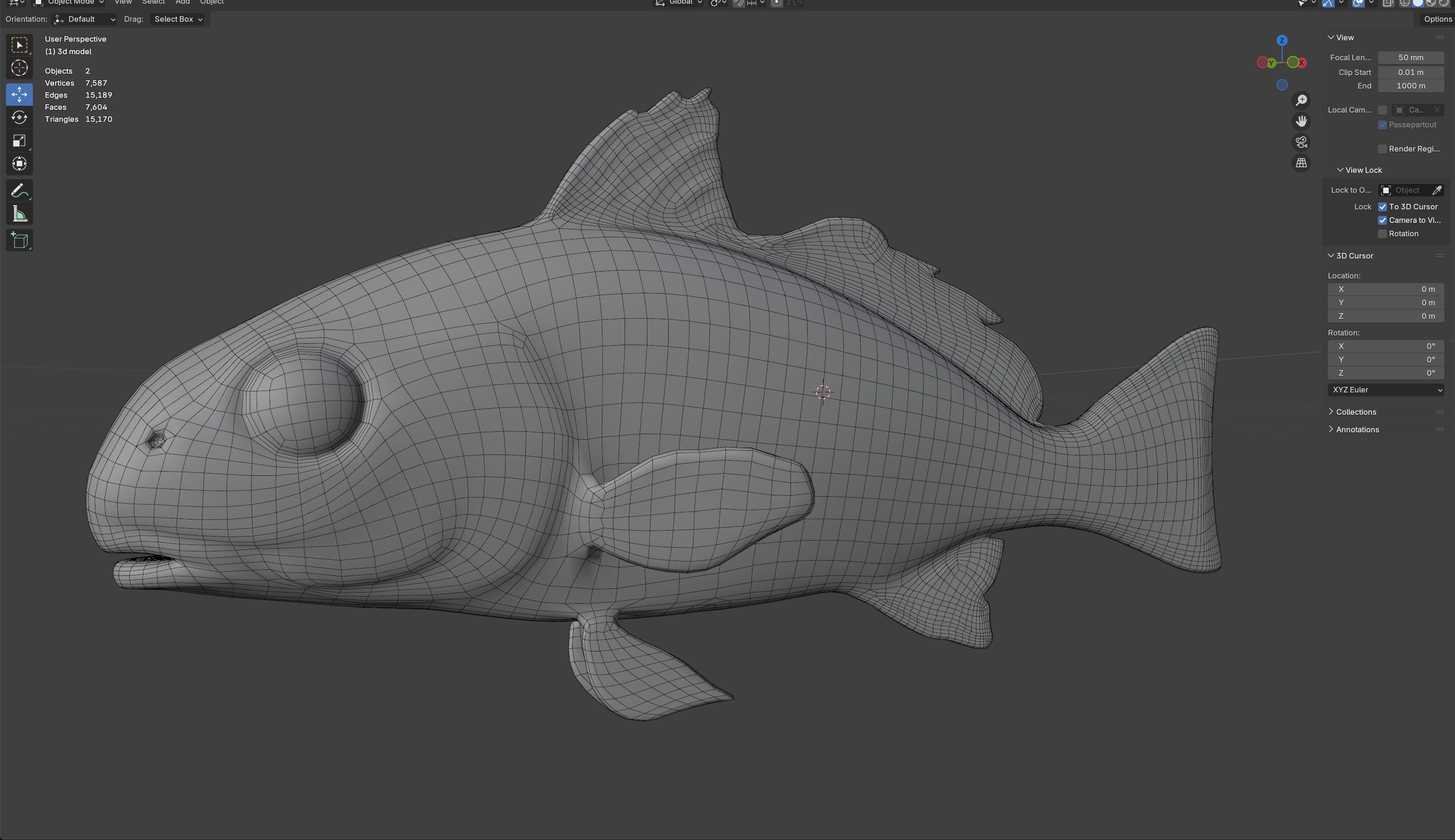Expand the Collections panel

pyautogui.click(x=1355, y=412)
